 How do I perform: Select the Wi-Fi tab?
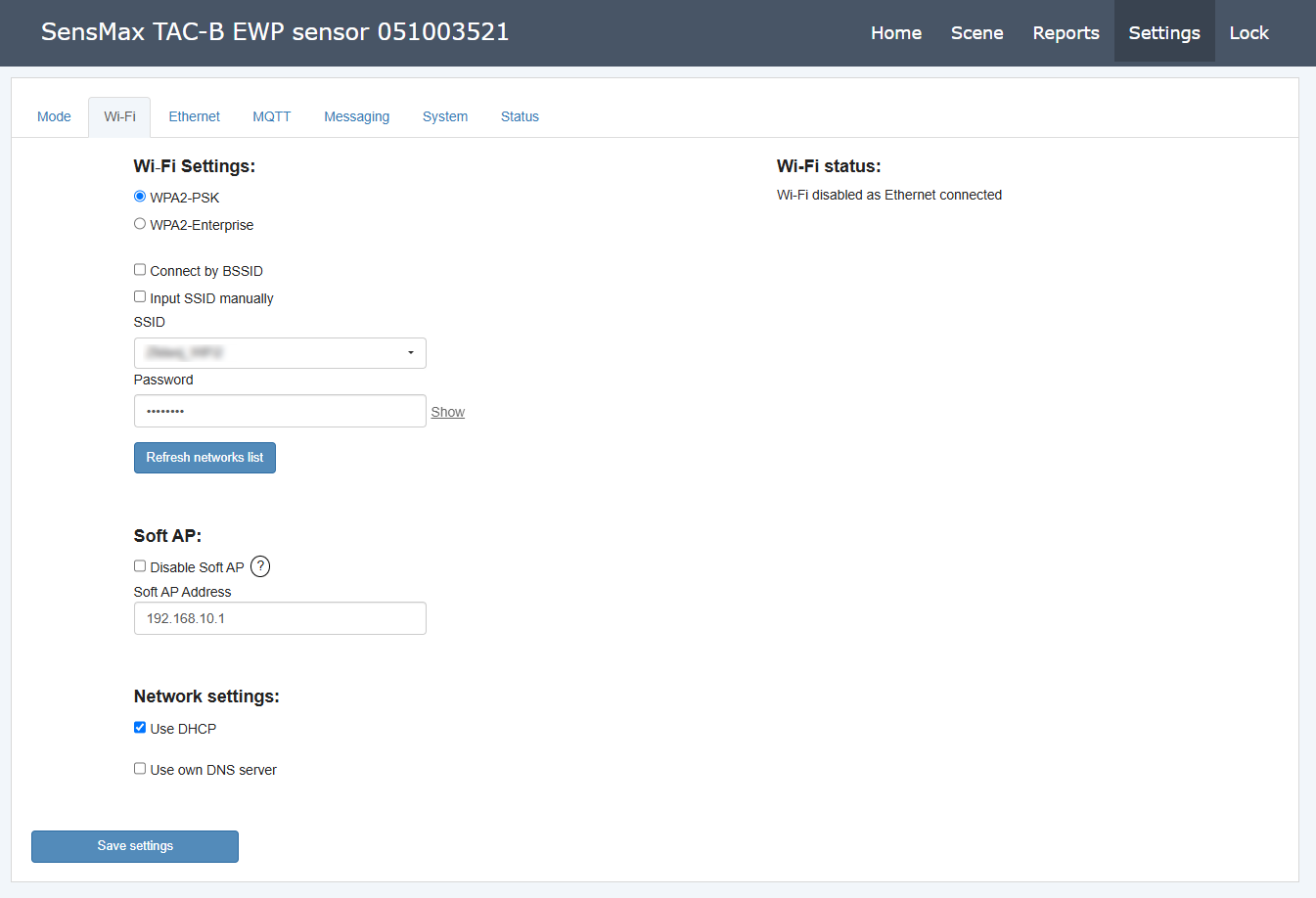click(119, 116)
